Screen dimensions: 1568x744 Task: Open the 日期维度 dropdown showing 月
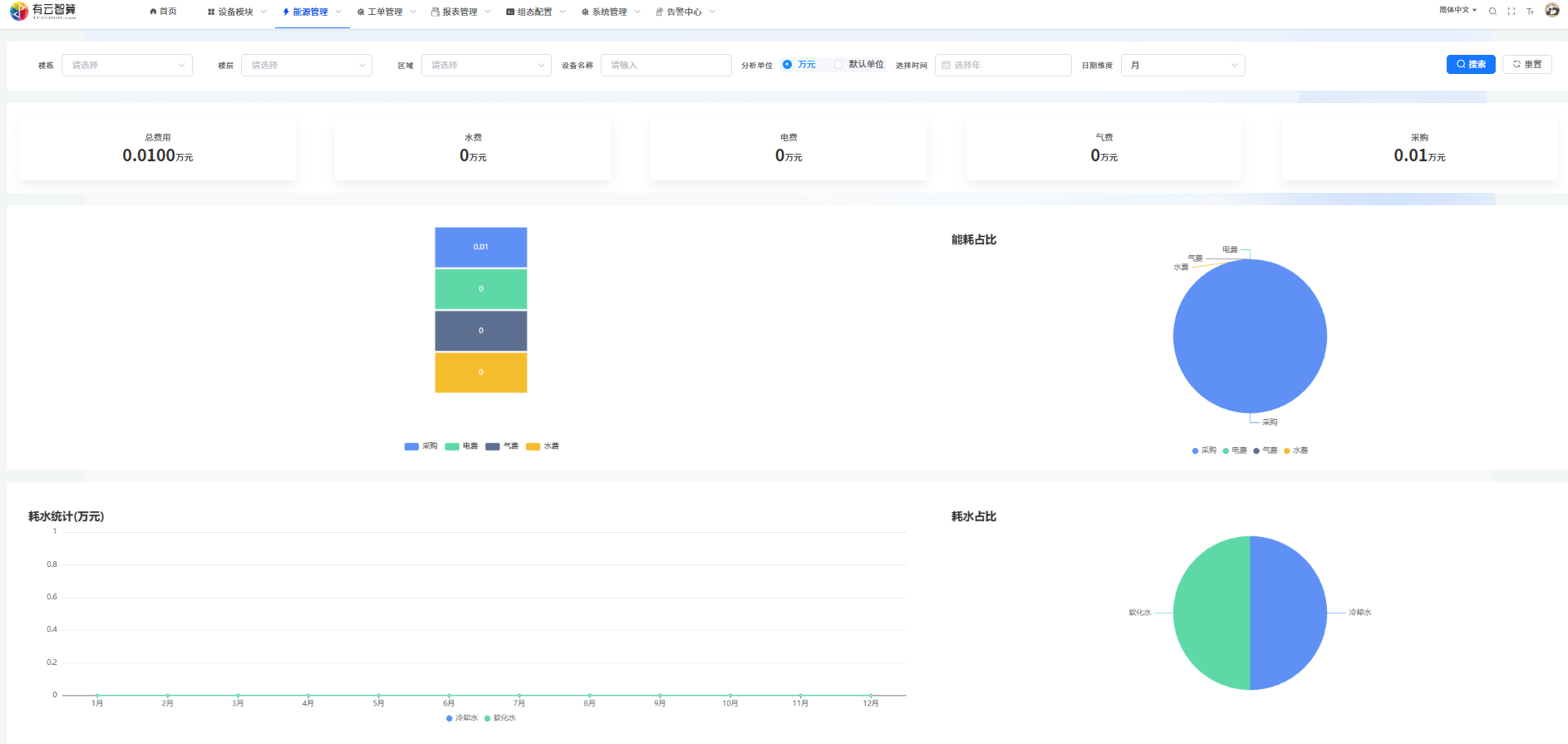coord(1182,65)
